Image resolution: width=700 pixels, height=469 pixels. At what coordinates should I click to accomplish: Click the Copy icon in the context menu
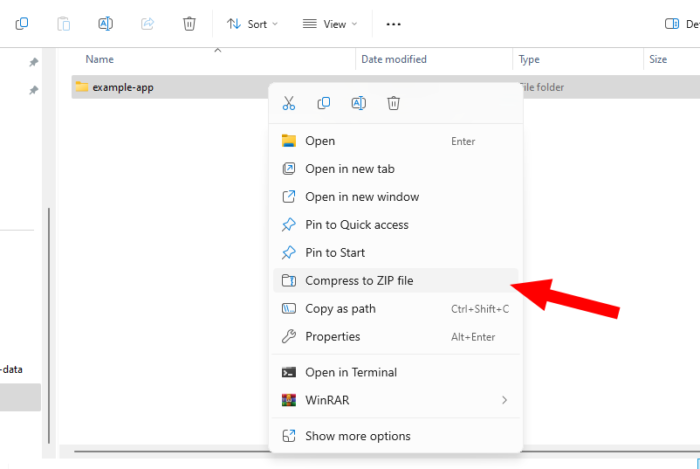(324, 103)
